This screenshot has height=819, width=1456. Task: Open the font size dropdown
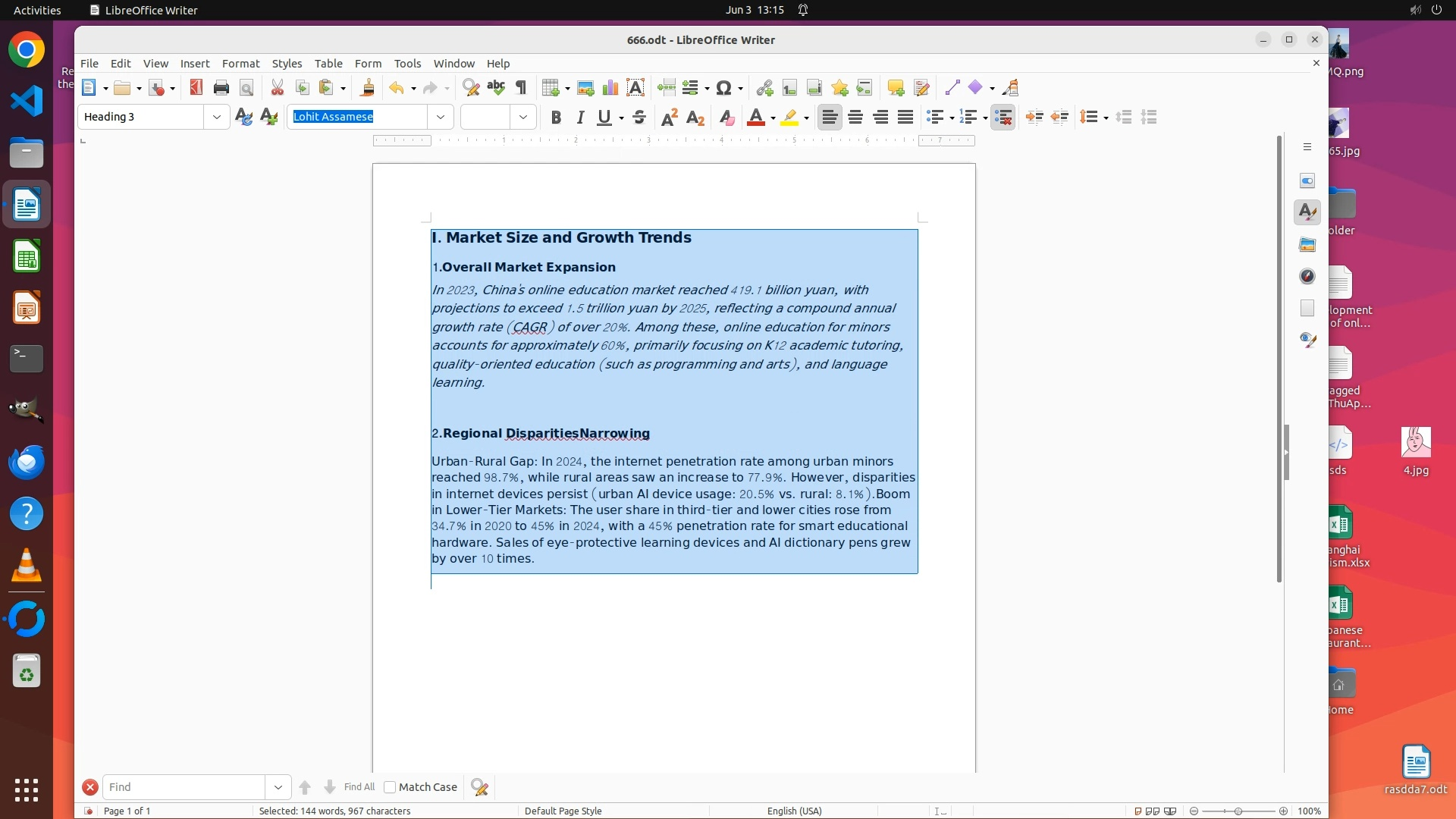523,117
